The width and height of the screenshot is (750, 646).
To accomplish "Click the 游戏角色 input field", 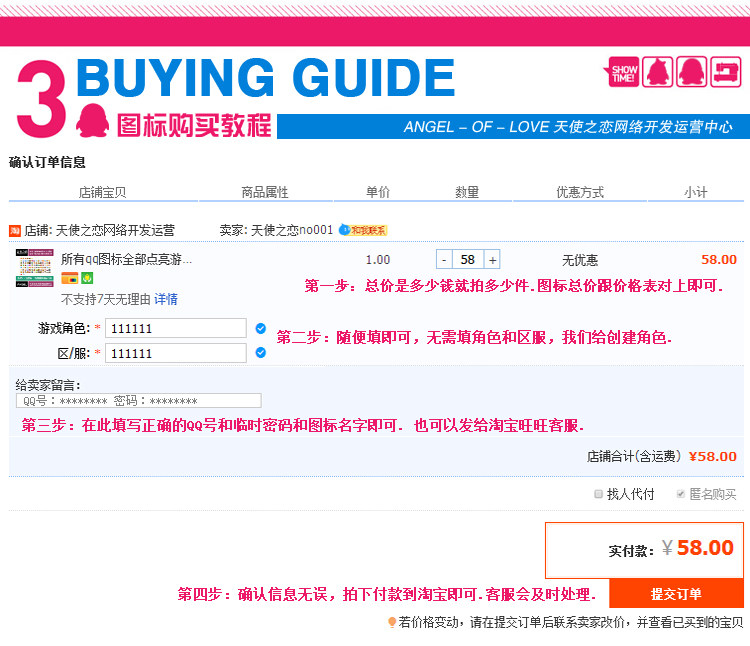I will click(175, 328).
